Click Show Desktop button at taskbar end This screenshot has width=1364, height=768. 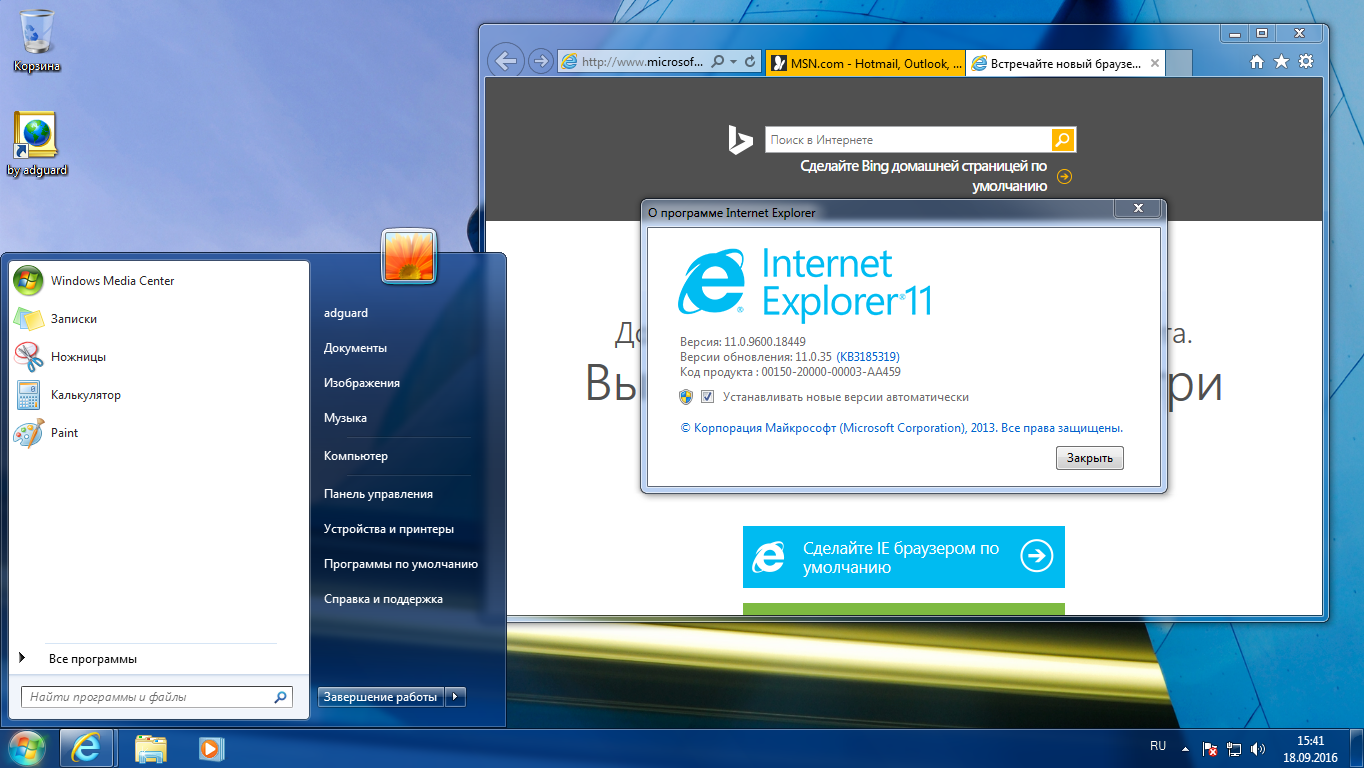pyautogui.click(x=1356, y=748)
